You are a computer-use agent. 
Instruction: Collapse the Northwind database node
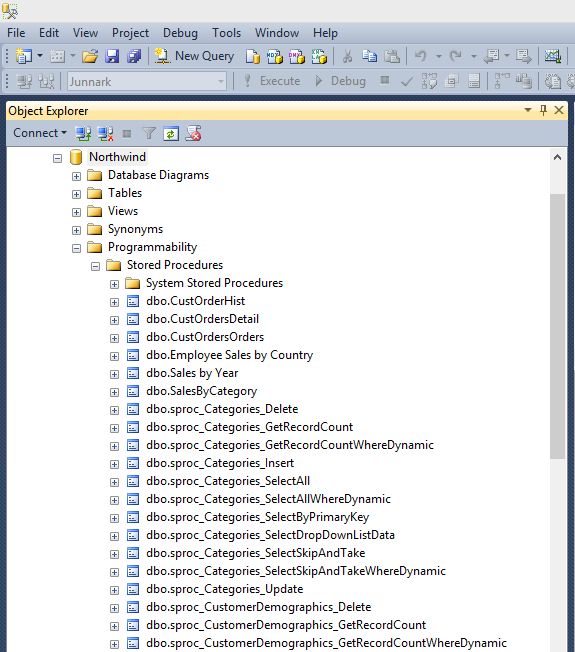tap(57, 158)
